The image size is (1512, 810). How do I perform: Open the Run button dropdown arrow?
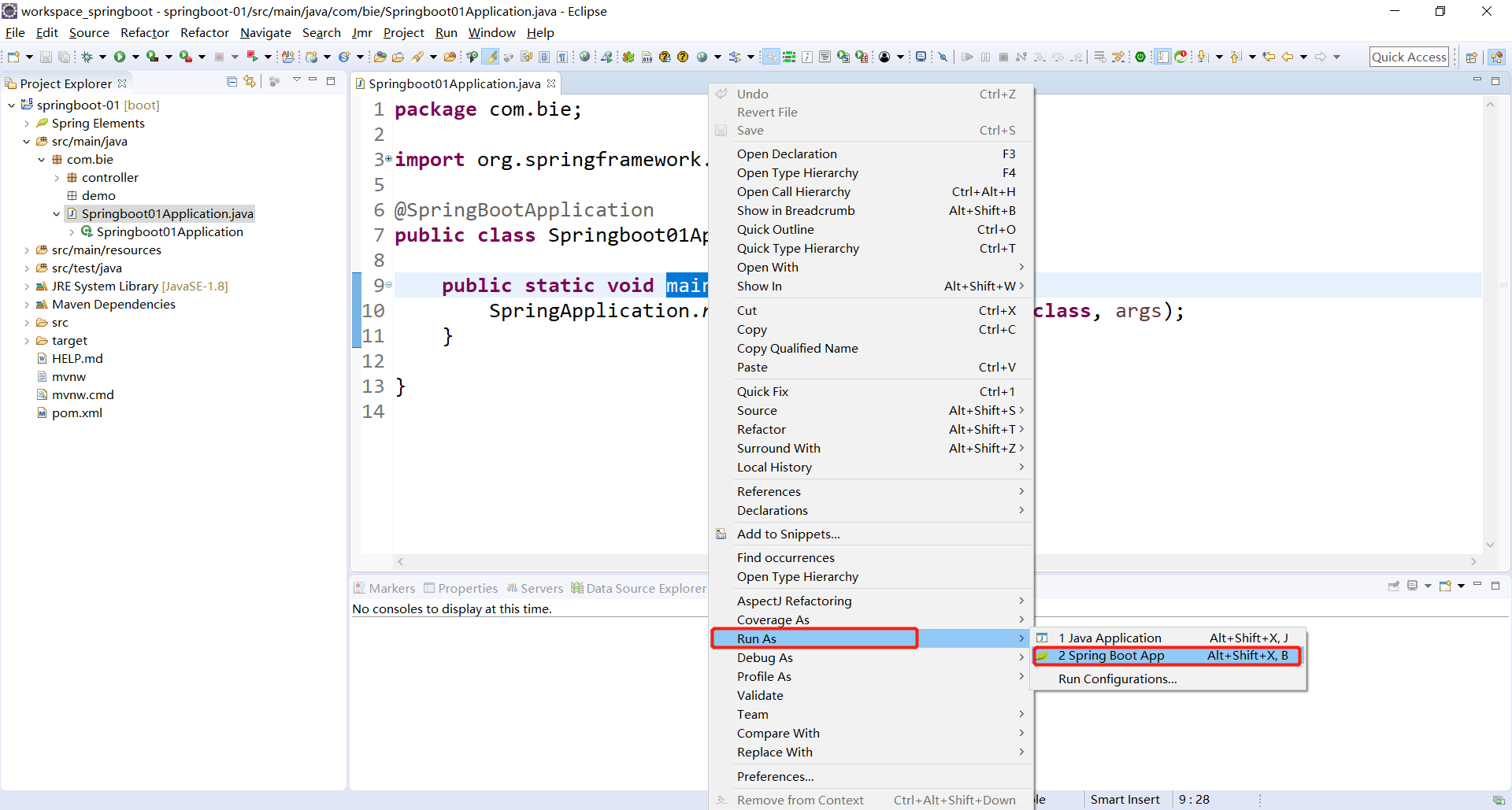(x=135, y=57)
